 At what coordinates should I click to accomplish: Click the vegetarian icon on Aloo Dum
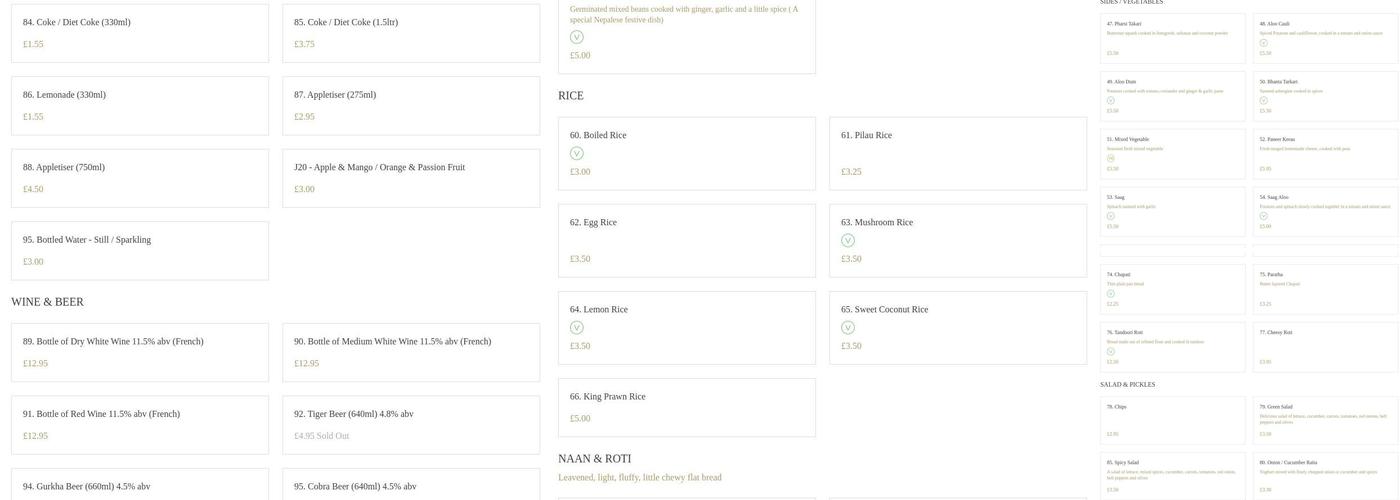click(1110, 100)
